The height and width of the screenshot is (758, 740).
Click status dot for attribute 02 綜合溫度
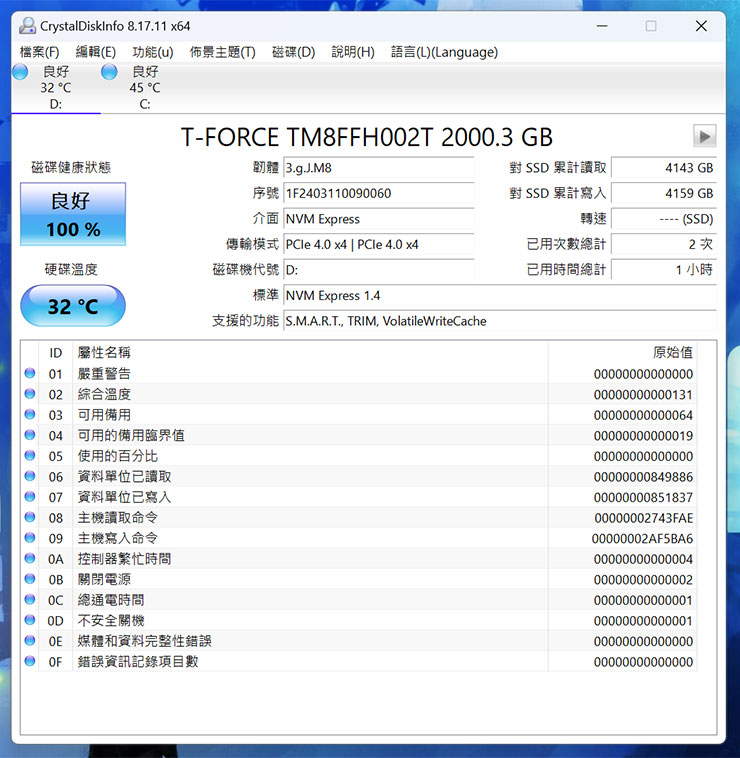[30, 394]
